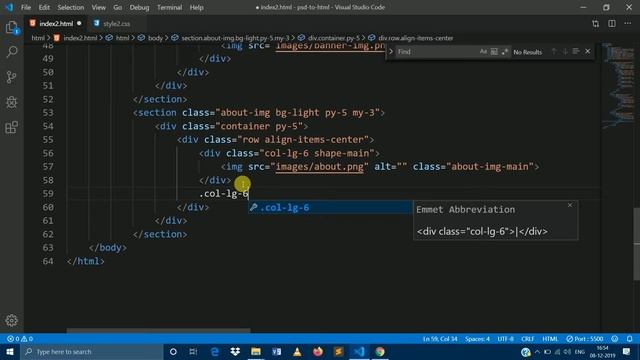
Task: Click the editor minimap
Action: coord(618,86)
